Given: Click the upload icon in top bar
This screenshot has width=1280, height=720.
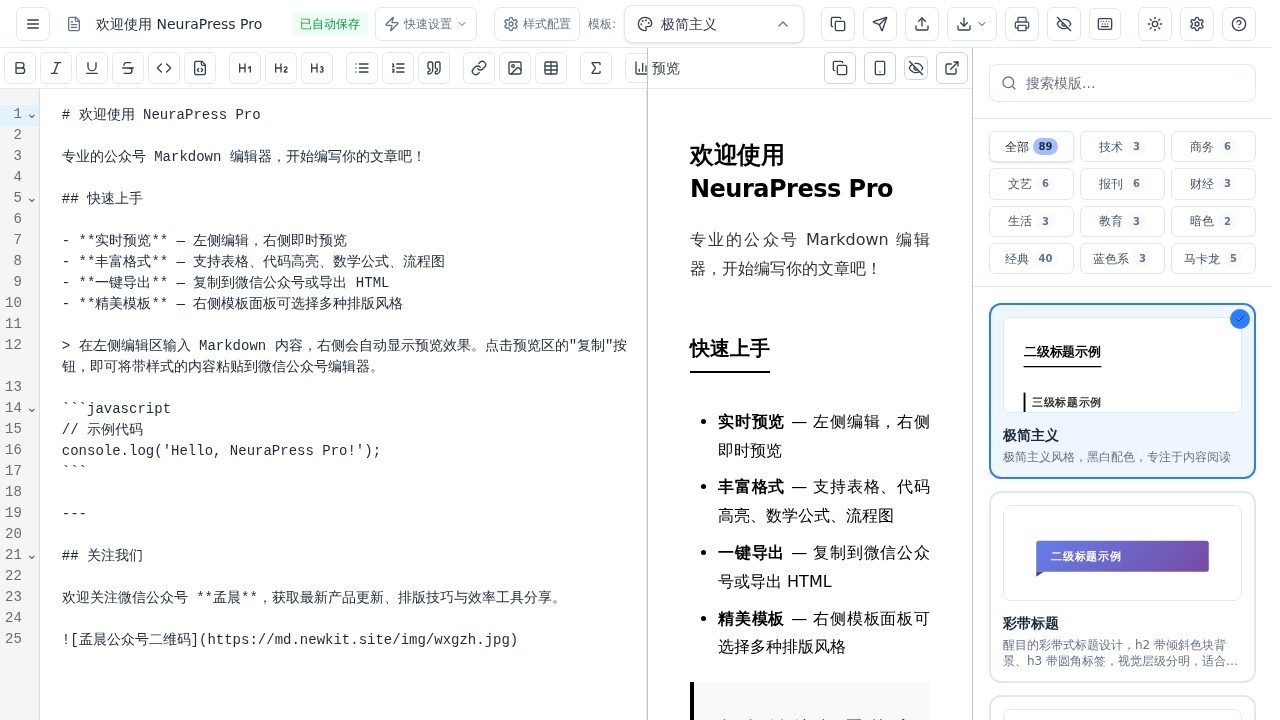Looking at the screenshot, I should [922, 24].
